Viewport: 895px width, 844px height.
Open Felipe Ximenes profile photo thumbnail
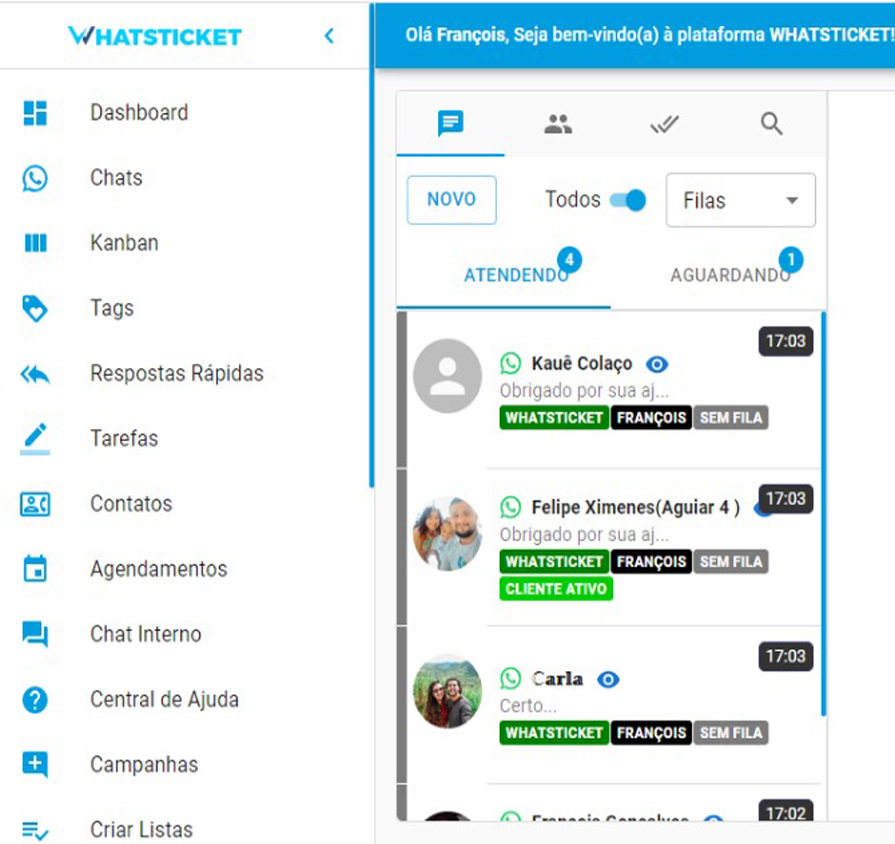[x=447, y=534]
